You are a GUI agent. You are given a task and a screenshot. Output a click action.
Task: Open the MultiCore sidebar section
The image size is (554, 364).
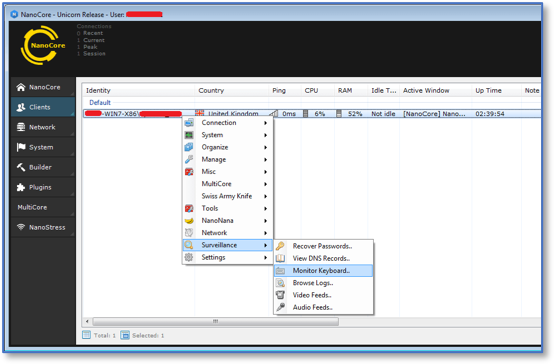(x=42, y=207)
